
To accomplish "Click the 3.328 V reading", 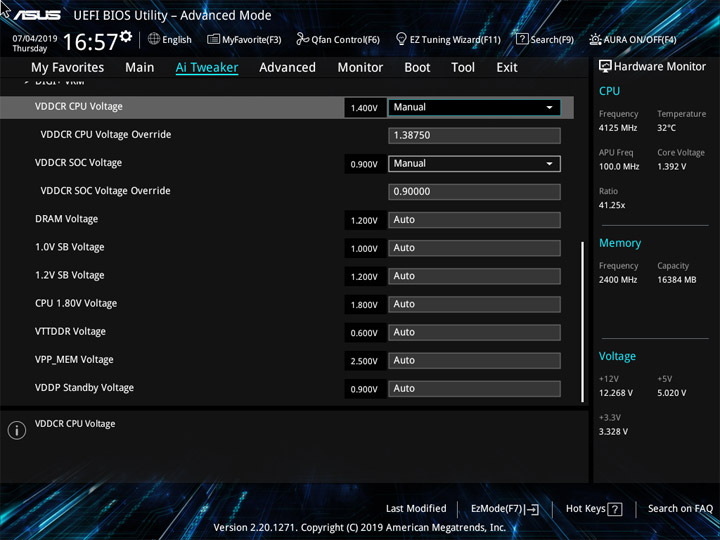I will tap(613, 432).
